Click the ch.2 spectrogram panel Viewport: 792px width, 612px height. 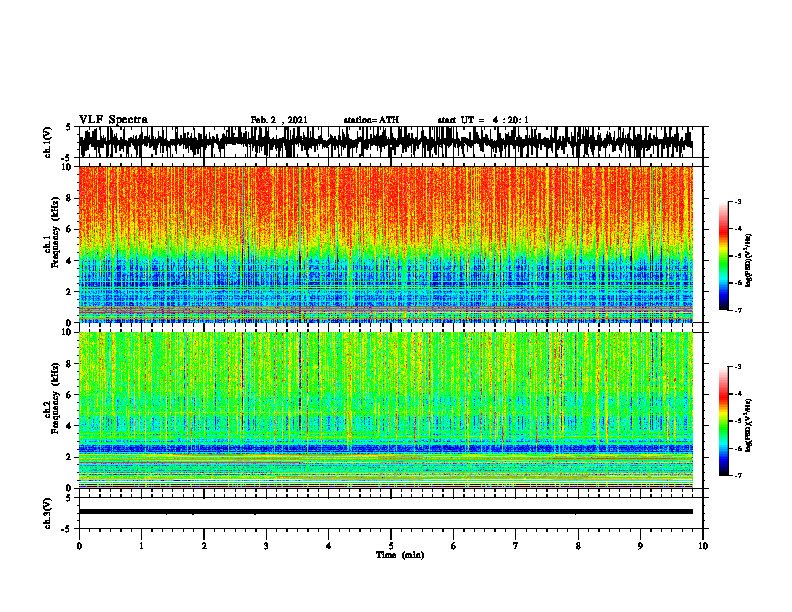[x=385, y=410]
